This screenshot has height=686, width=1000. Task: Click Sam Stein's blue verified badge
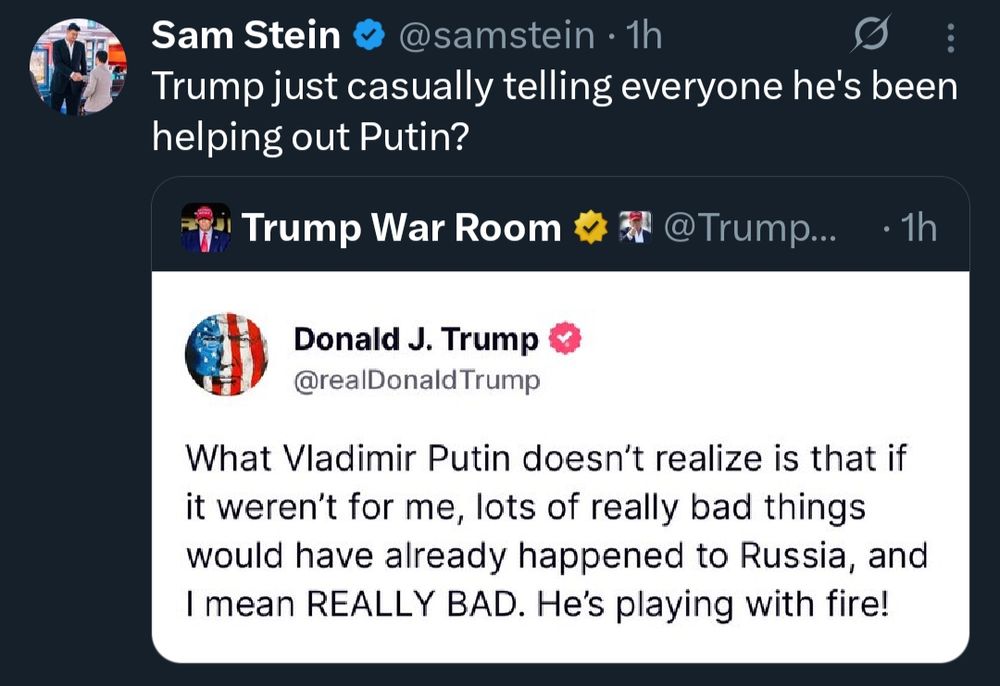pos(369,35)
